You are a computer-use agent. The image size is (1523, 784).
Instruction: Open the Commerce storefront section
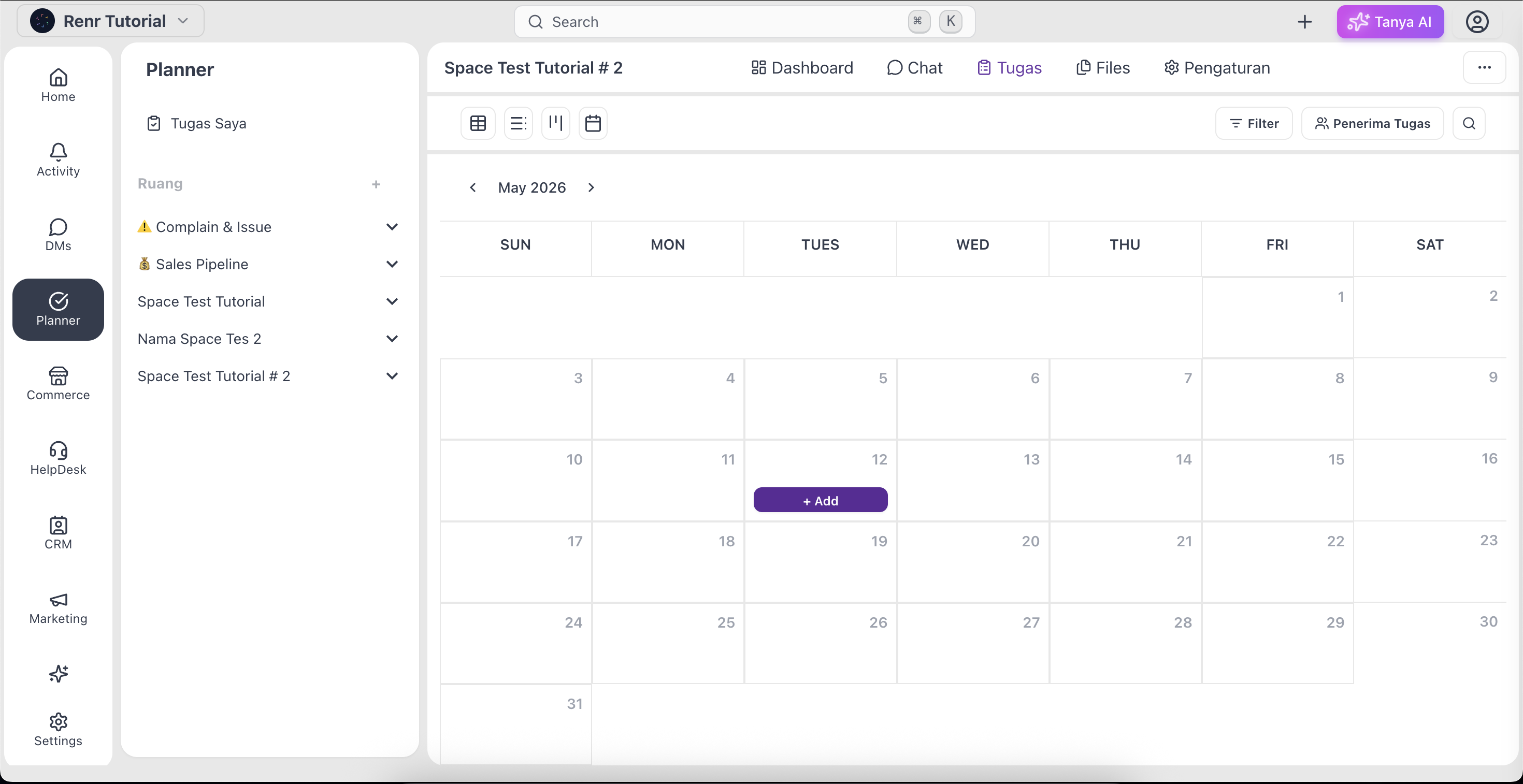[58, 384]
